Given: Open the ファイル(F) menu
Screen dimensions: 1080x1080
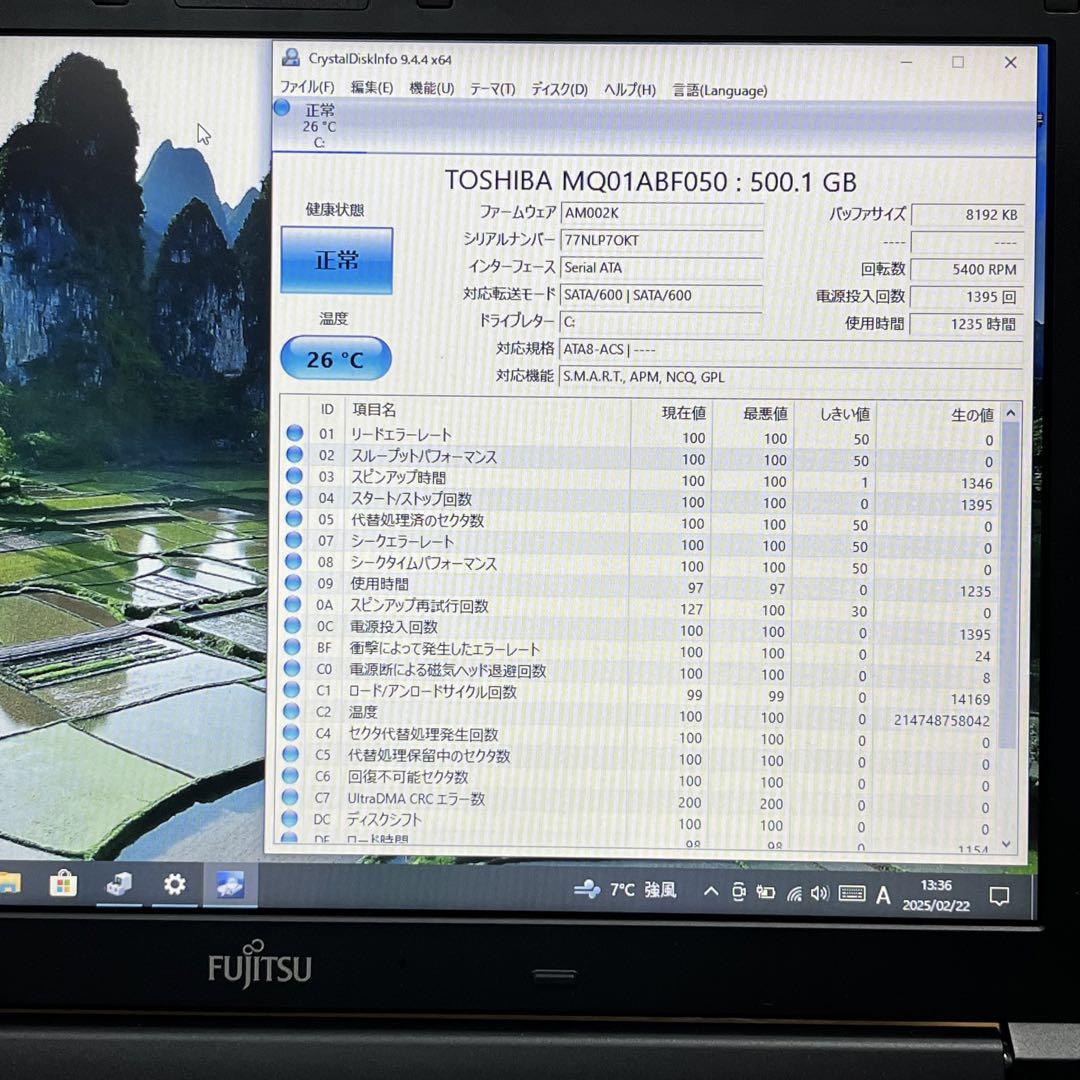Looking at the screenshot, I should (307, 87).
